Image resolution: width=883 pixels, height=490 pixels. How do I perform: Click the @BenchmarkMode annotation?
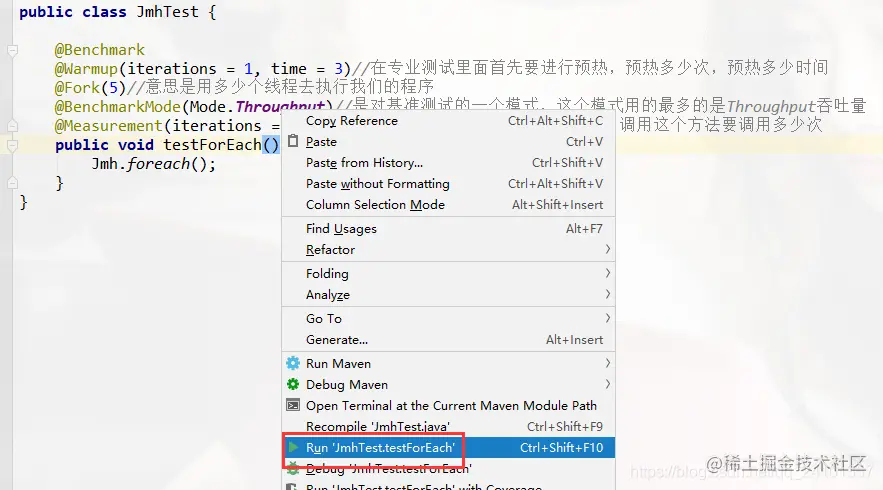118,106
